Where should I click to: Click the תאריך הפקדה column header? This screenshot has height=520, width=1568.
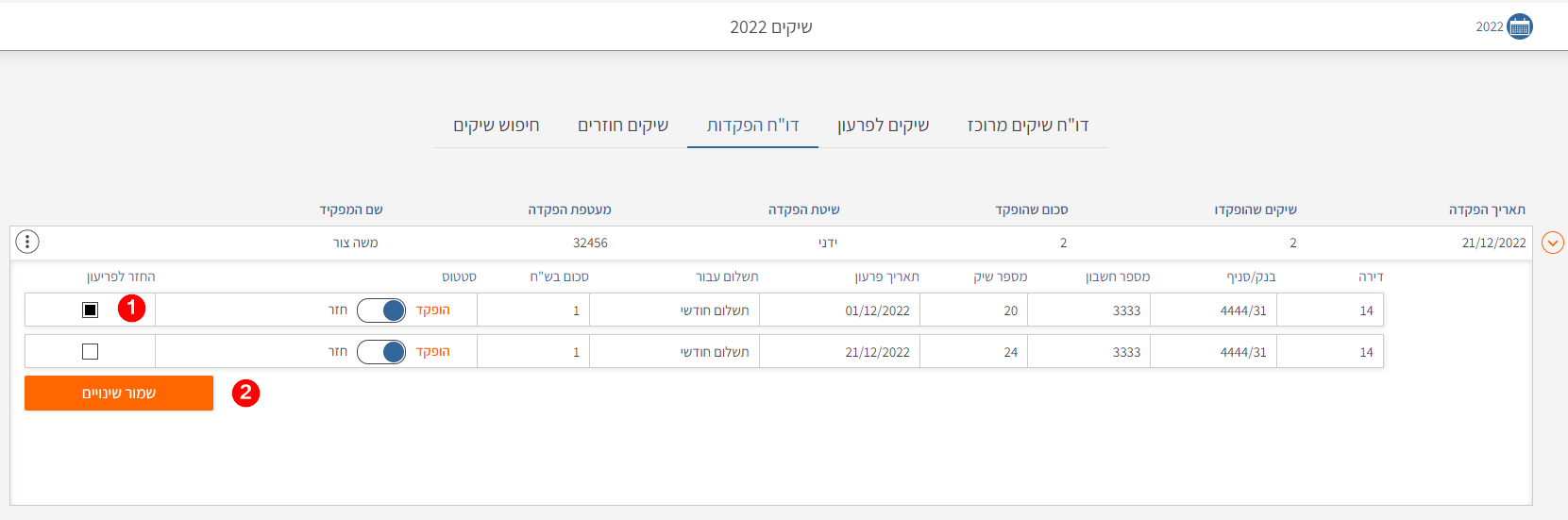[x=1487, y=210]
